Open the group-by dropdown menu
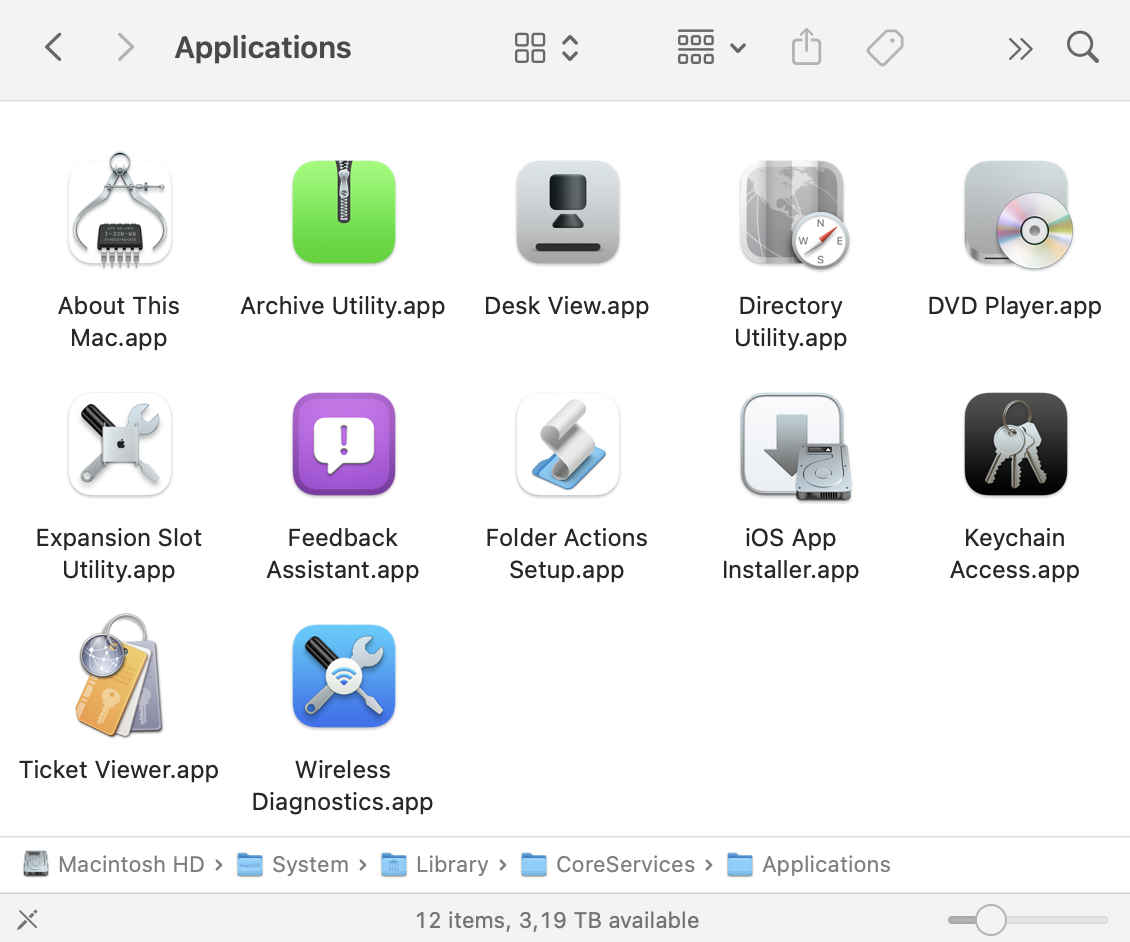This screenshot has height=942, width=1130. pos(737,47)
